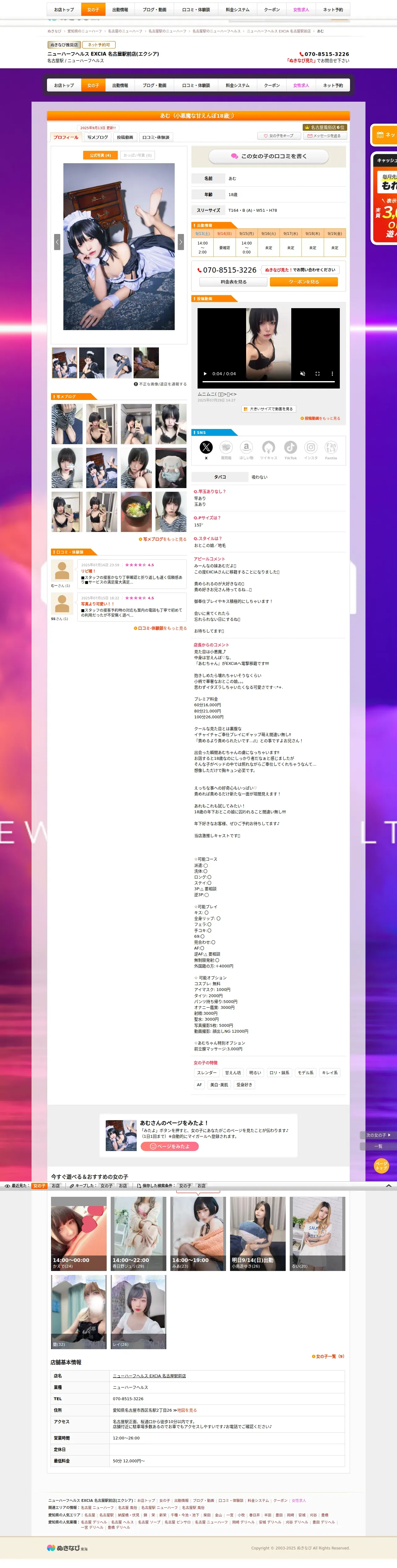
Task: Click the スレンダー feature tag
Action: [x=207, y=1073]
